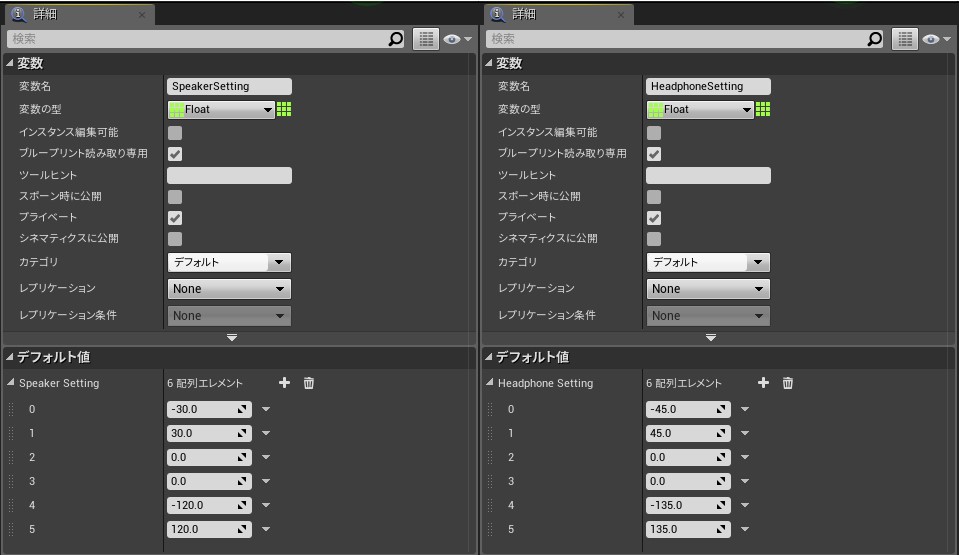The height and width of the screenshot is (555, 959).
Task: Uncheck プライベート checkbox for SpeakerSetting
Action: pyautogui.click(x=175, y=218)
